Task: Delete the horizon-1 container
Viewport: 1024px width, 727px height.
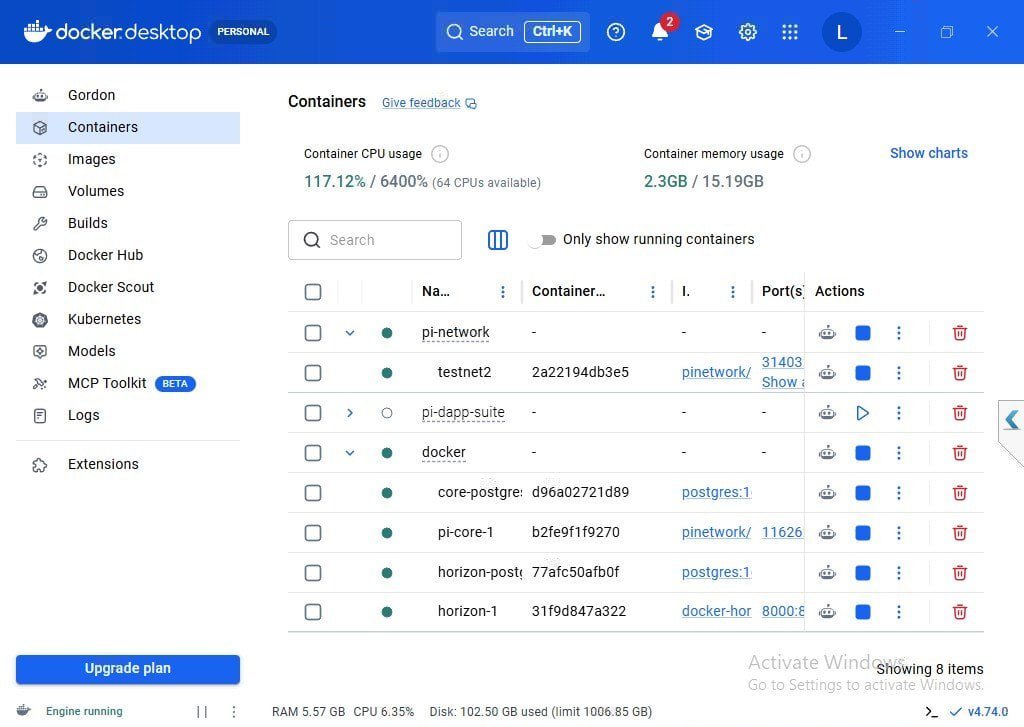Action: [959, 612]
